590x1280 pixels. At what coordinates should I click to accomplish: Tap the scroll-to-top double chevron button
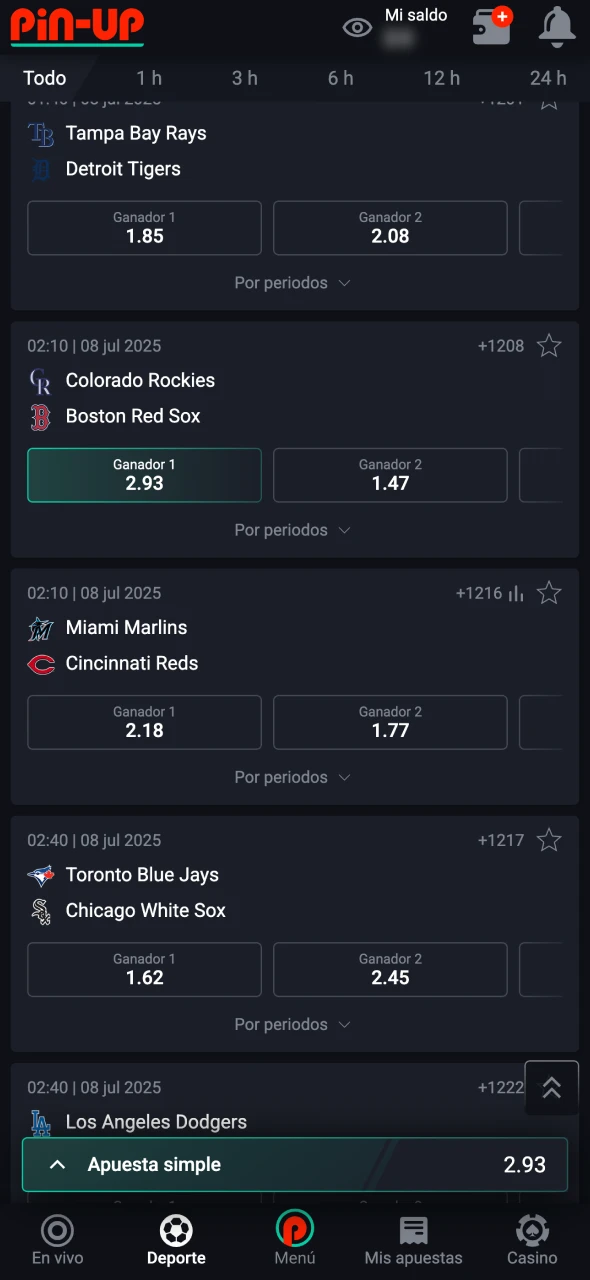pos(552,1088)
